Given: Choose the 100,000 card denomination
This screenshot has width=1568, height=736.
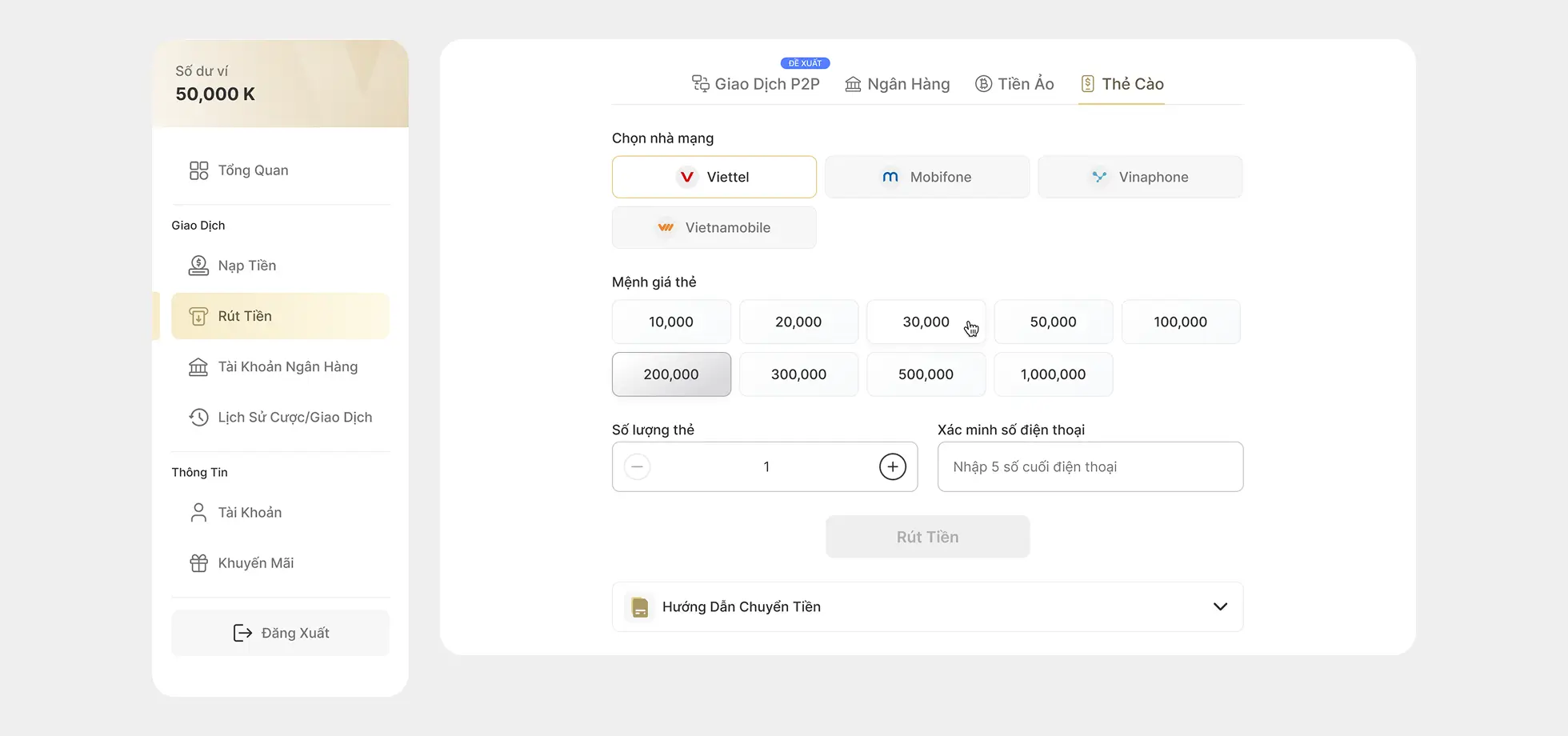Looking at the screenshot, I should click(x=1181, y=322).
